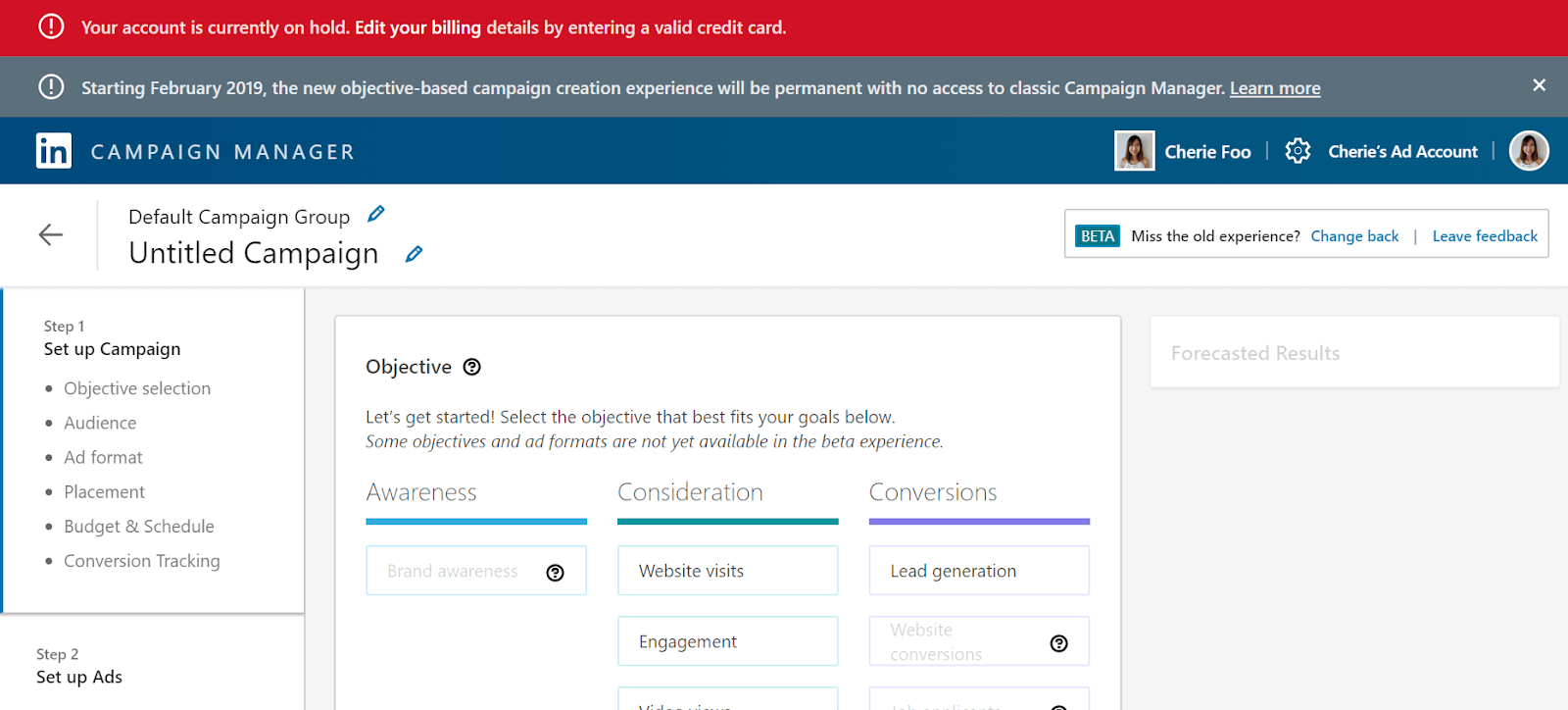This screenshot has height=710, width=1568.
Task: Open Cherie's Ad Account
Action: [1402, 152]
